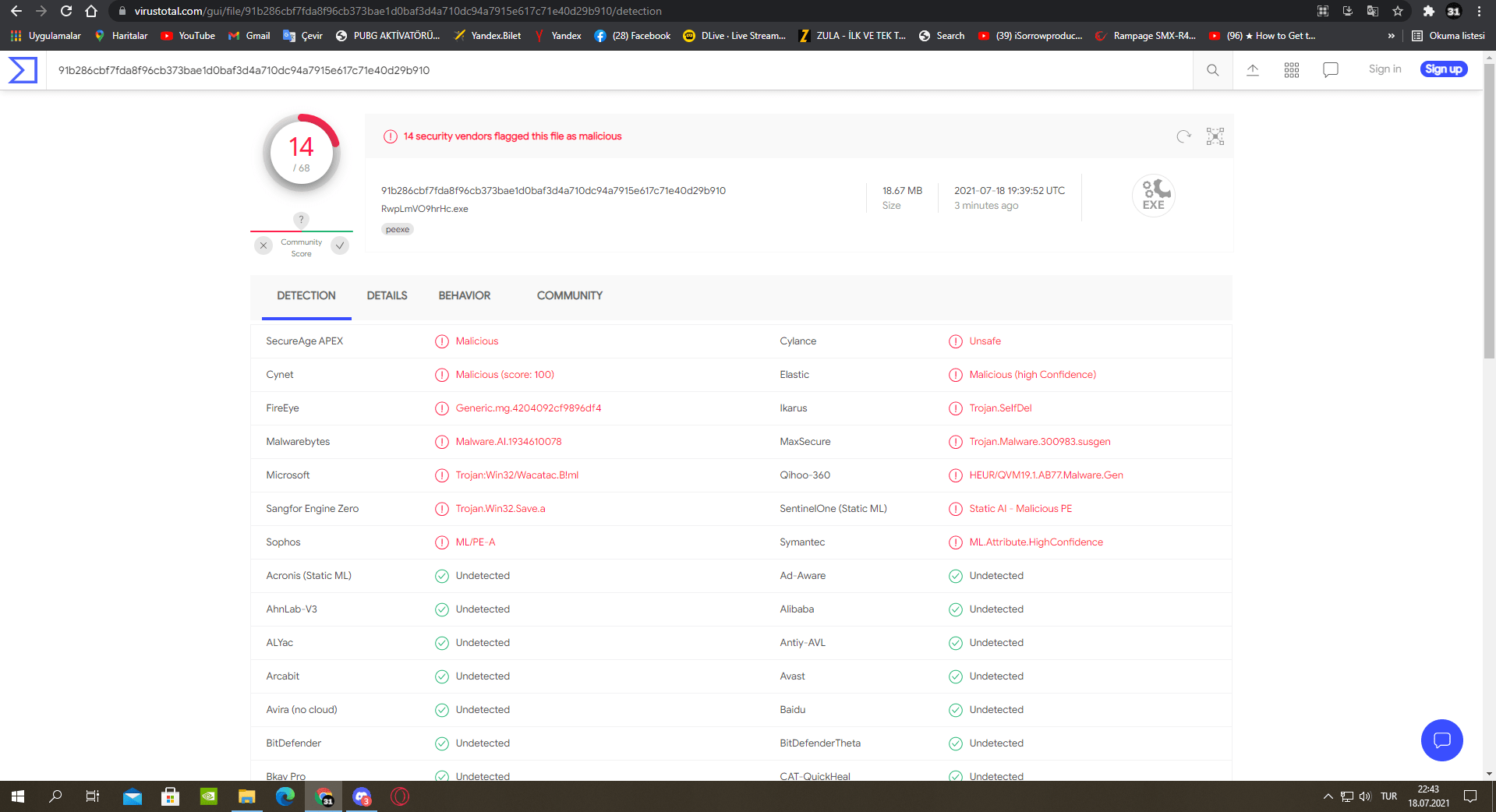Image resolution: width=1496 pixels, height=812 pixels.
Task: Click the Malware.AI.1934610078 detection text
Action: click(508, 442)
